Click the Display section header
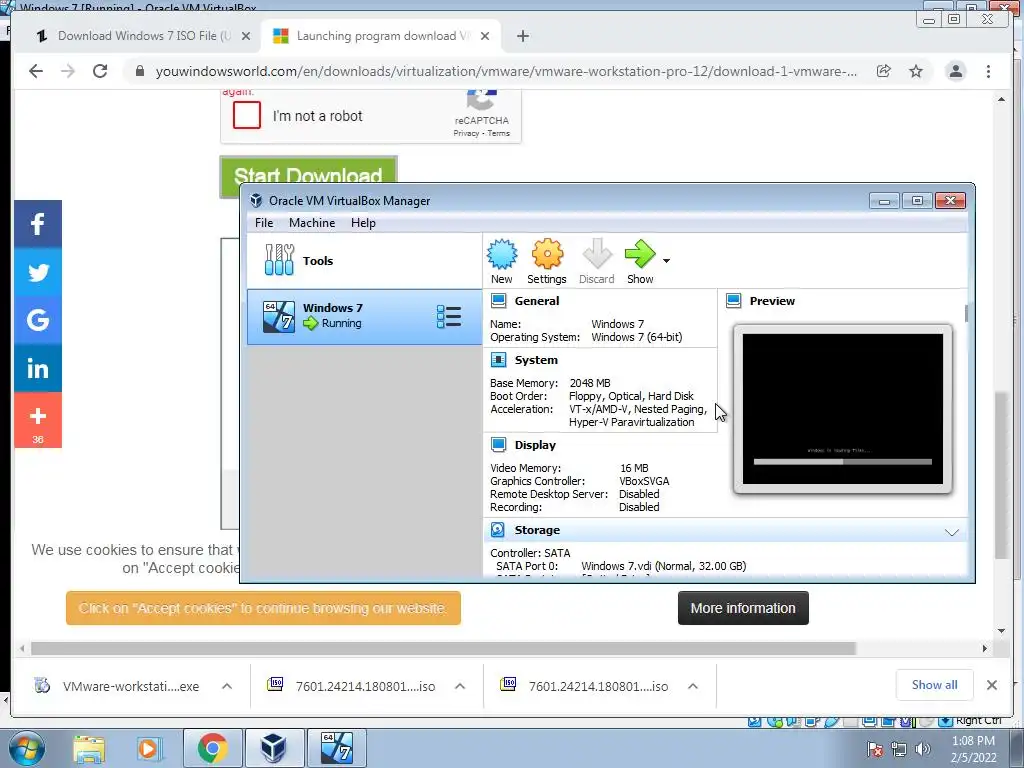 click(535, 445)
